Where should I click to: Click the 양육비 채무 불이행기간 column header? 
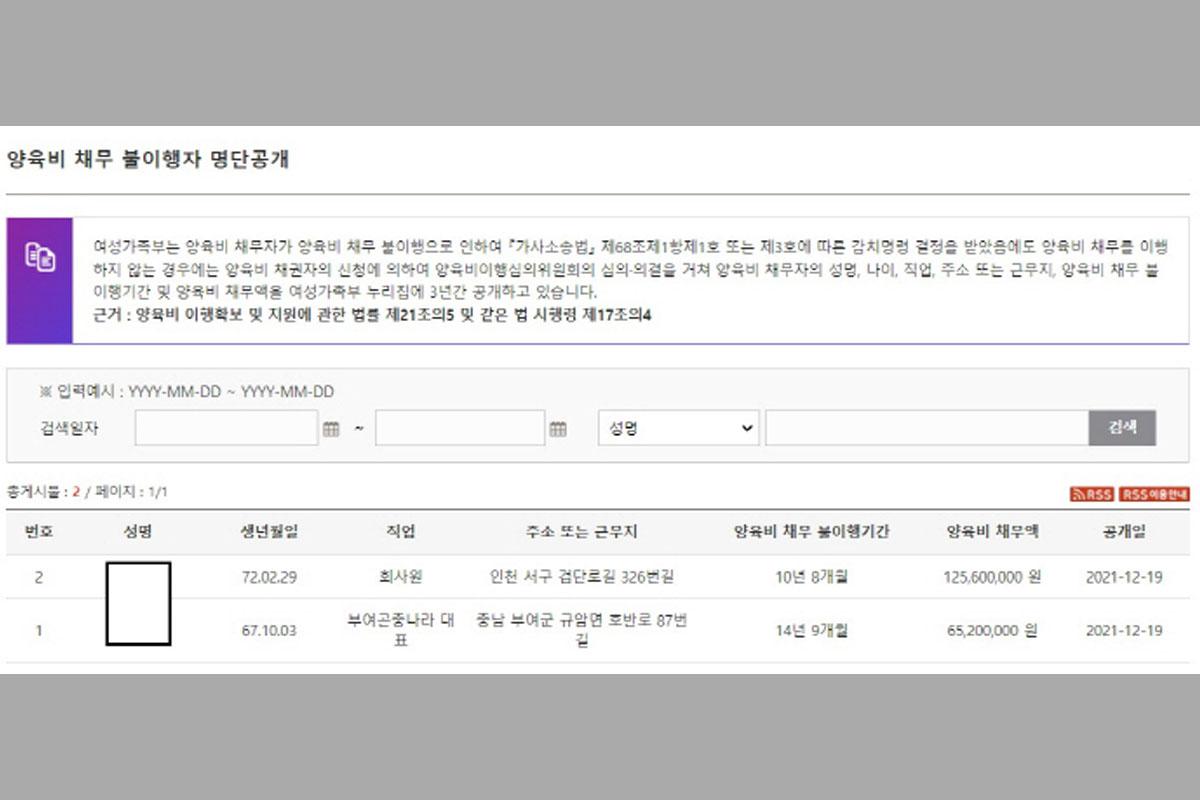[811, 532]
